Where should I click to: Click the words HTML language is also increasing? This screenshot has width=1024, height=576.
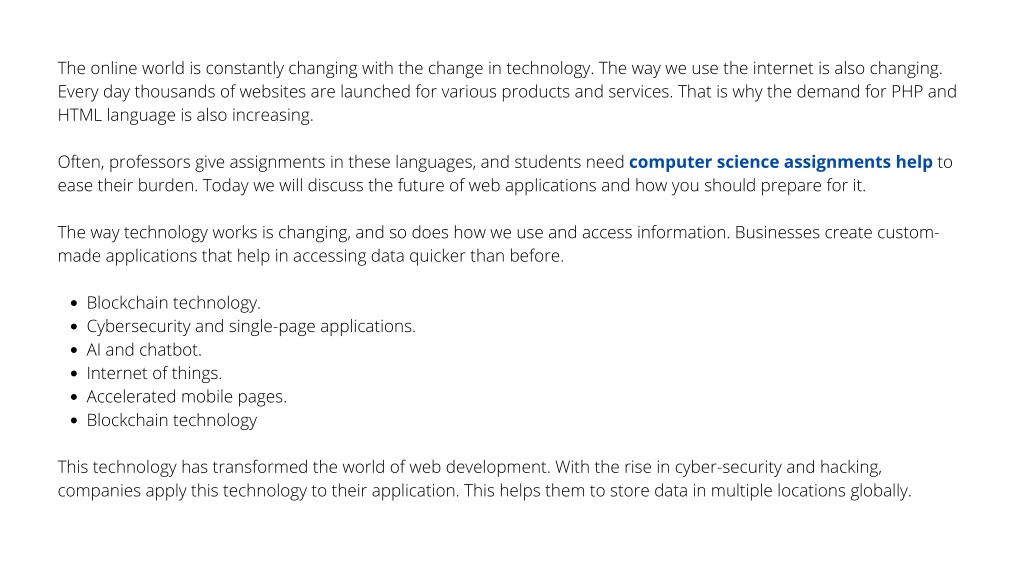(x=185, y=115)
